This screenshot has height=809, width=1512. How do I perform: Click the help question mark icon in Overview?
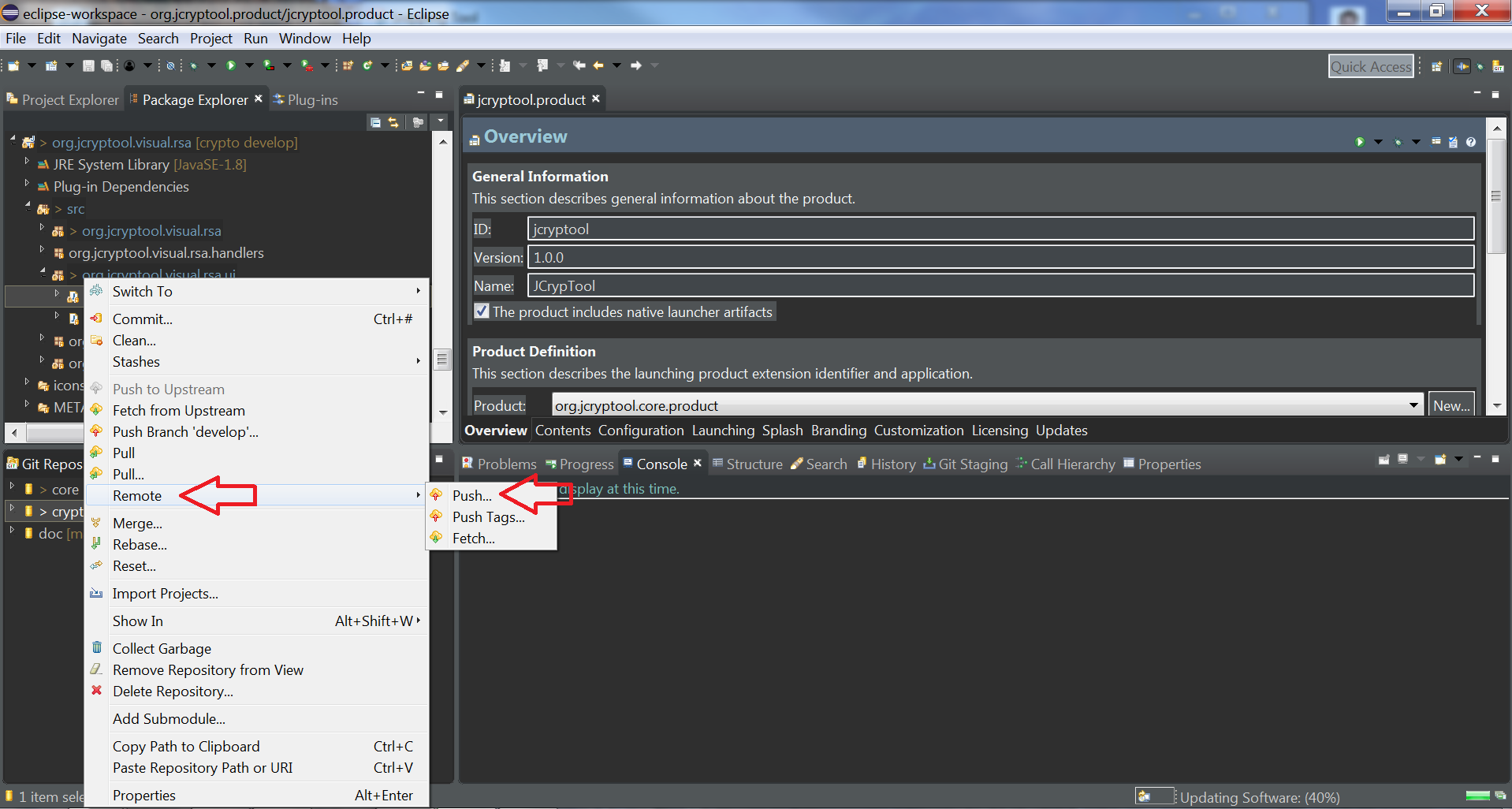tap(1471, 142)
